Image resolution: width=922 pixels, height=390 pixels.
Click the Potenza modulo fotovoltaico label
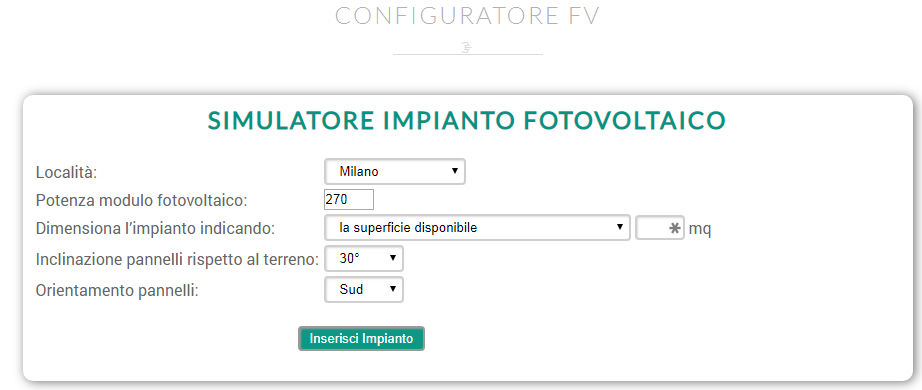coord(142,200)
